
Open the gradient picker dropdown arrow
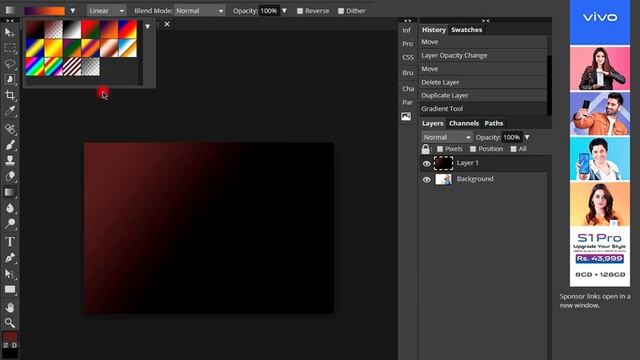[x=73, y=11]
